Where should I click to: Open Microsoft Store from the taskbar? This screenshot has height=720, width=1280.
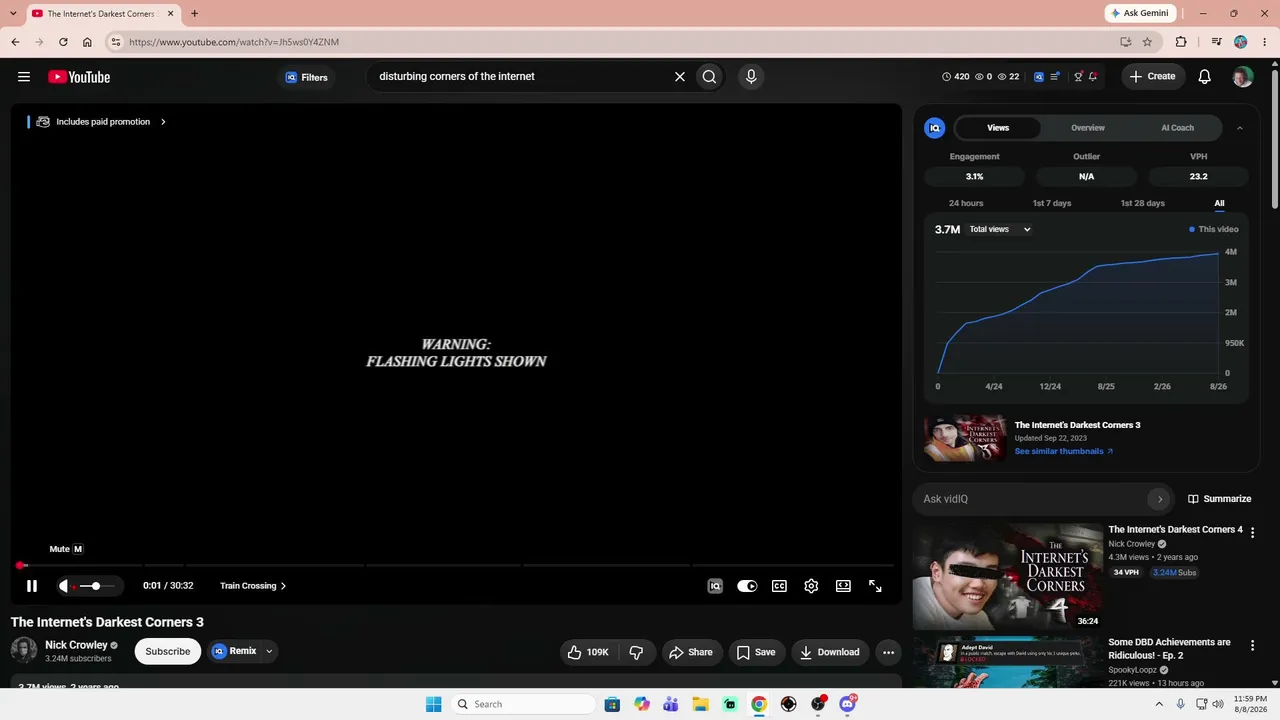tap(612, 704)
